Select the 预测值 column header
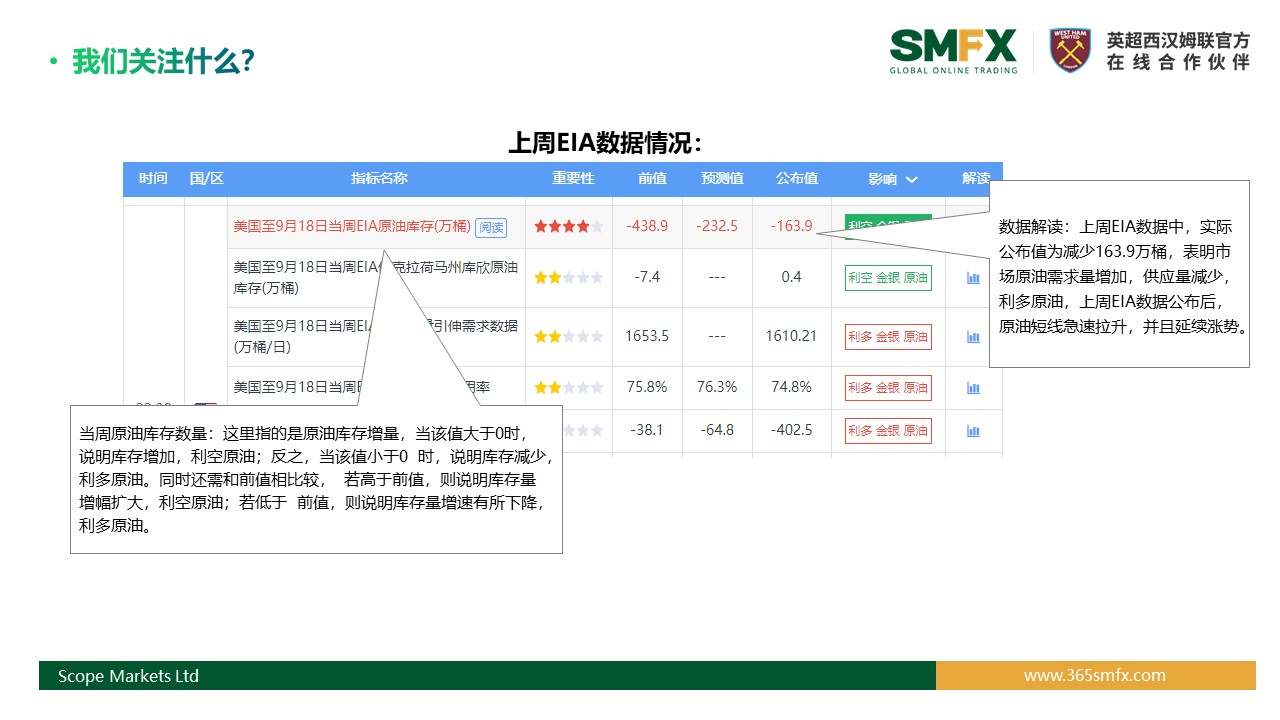This screenshot has width=1280, height=720. tap(722, 179)
